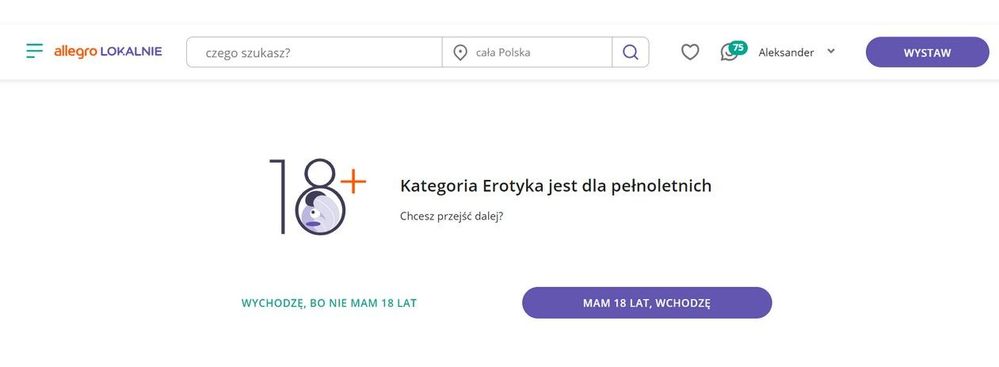
Task: Confirm with "MAM 18 LAT, WCHODZĘ" button
Action: point(647,303)
